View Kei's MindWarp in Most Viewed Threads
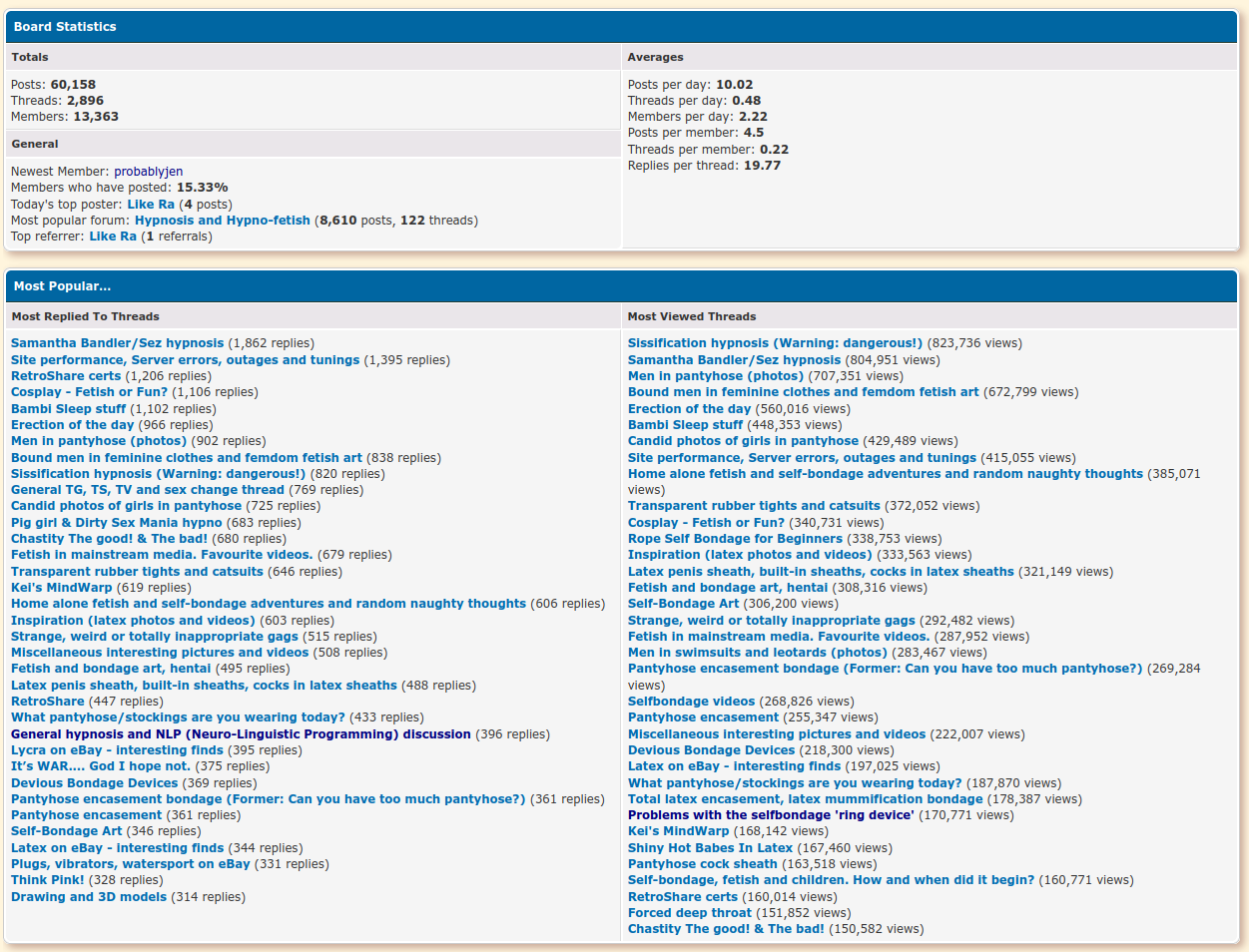This screenshot has height=952, width=1249. [x=678, y=831]
